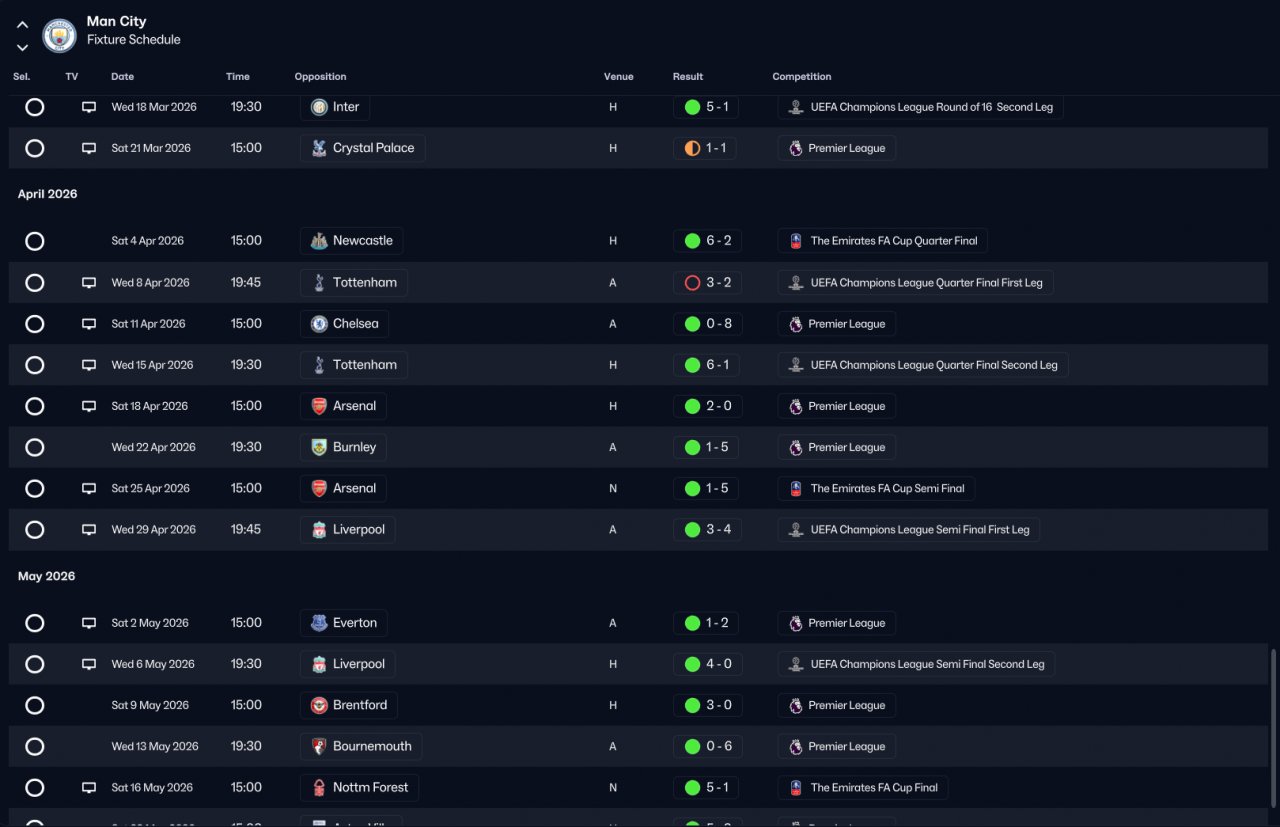This screenshot has height=827, width=1280.
Task: Sort by the Venue column header
Action: point(619,77)
